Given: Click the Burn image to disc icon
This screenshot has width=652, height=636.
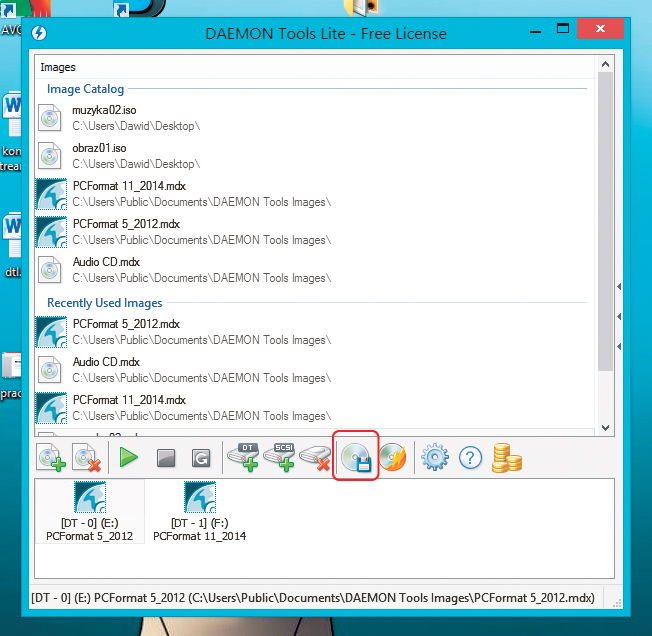Looking at the screenshot, I should tap(391, 458).
